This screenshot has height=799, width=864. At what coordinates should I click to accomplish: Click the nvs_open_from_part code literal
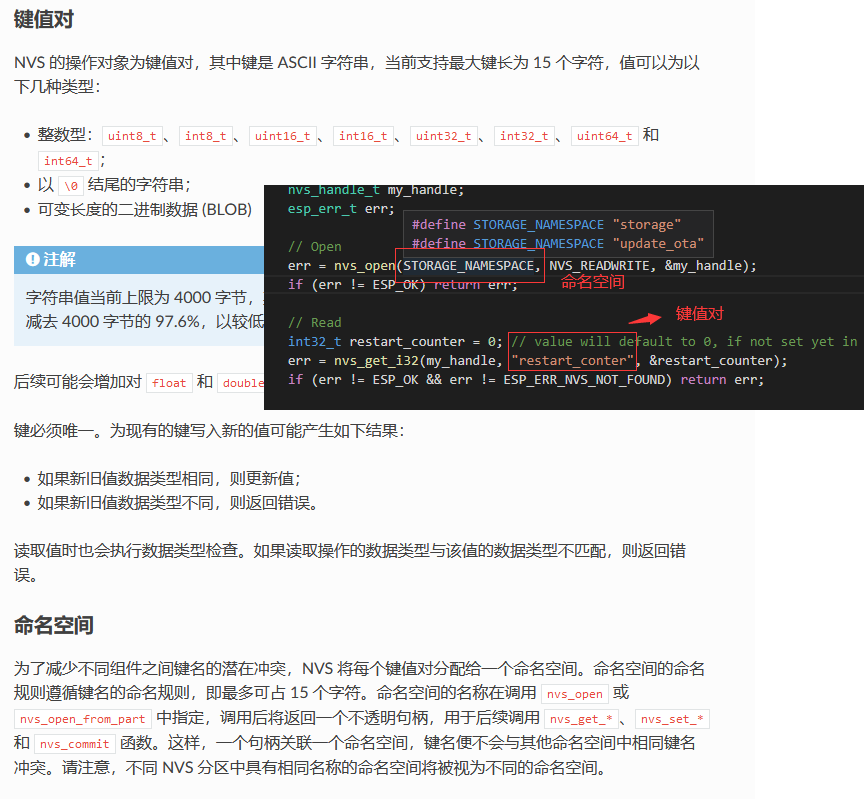click(x=83, y=719)
